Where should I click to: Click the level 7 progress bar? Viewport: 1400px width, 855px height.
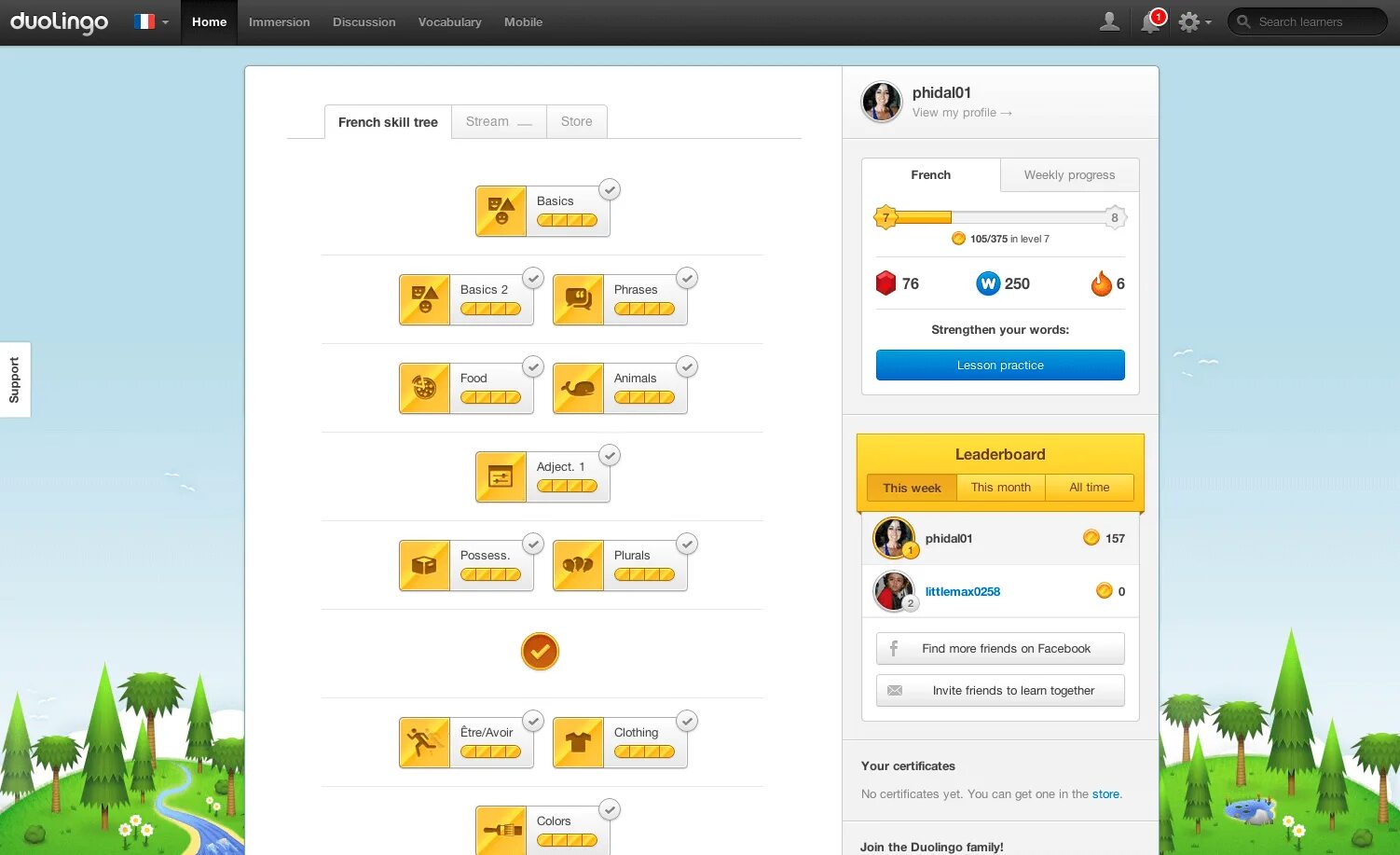(1000, 217)
